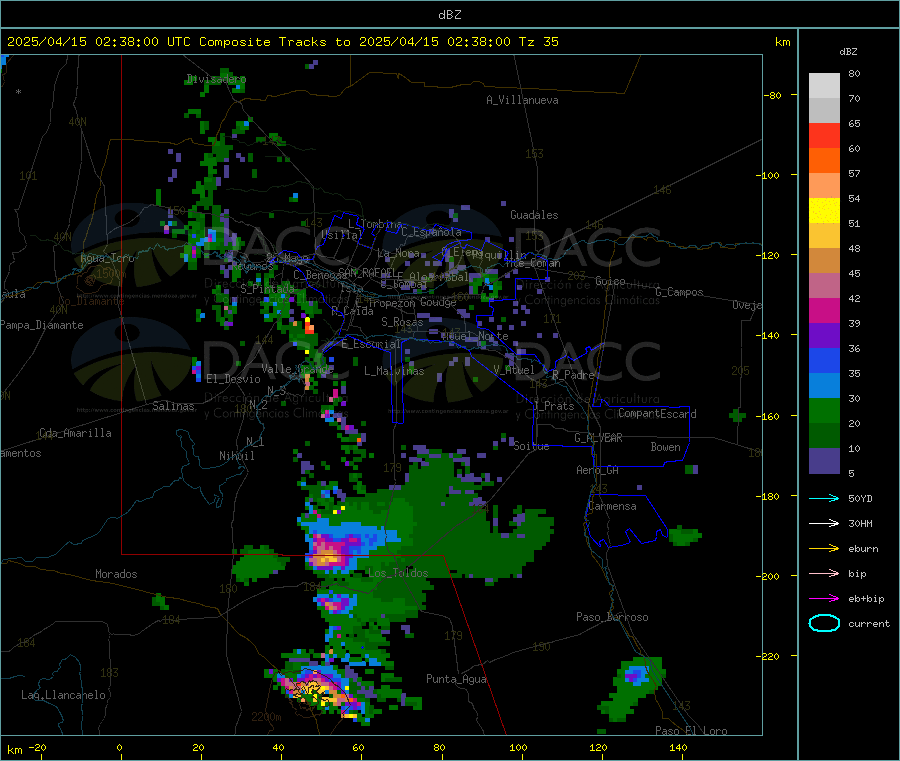Click the Punta_Agua place label
This screenshot has height=761, width=900.
pyautogui.click(x=456, y=679)
